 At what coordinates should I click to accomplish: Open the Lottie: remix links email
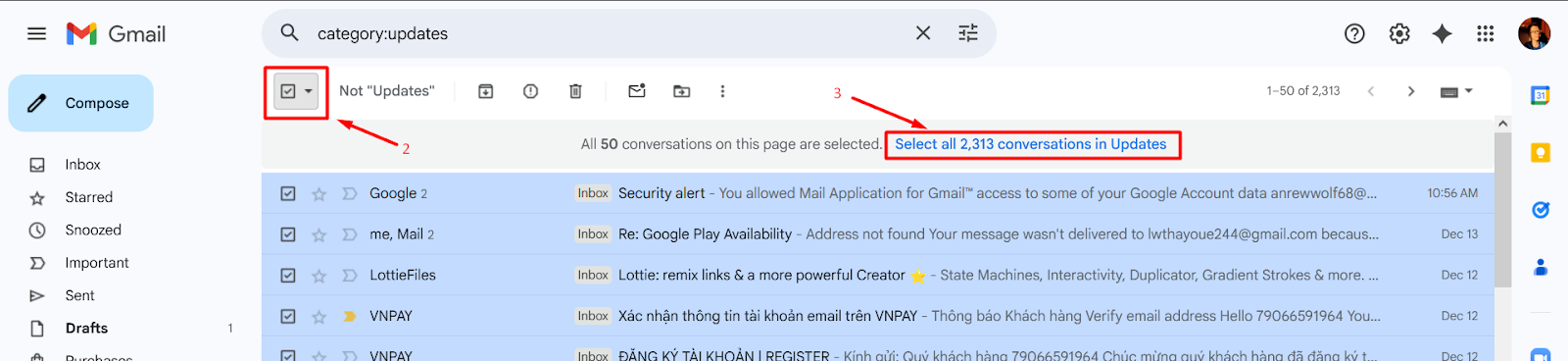tap(761, 276)
